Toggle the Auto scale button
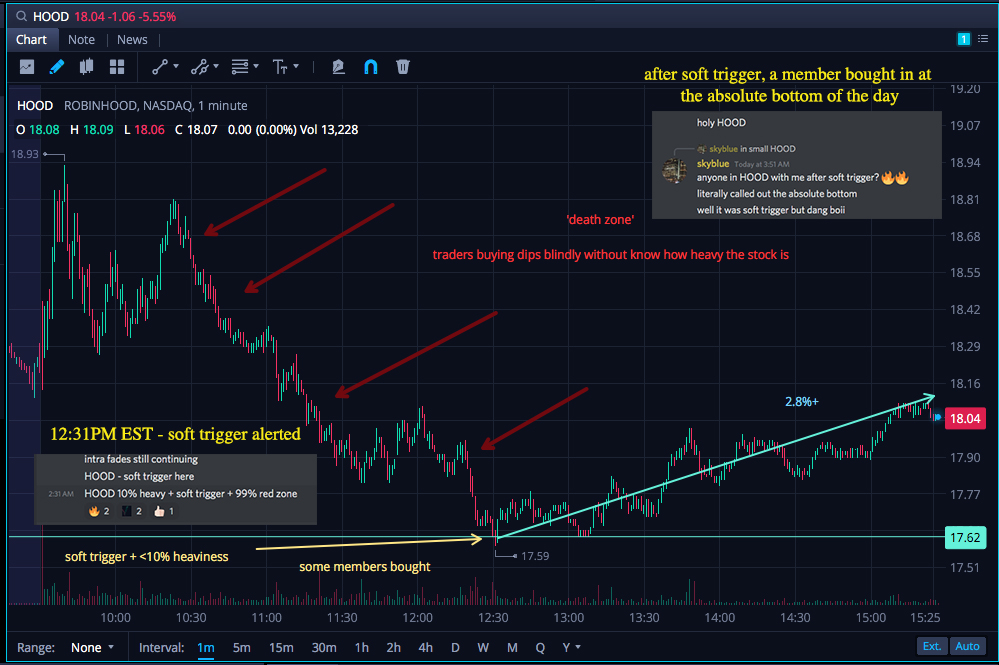The width and height of the screenshot is (999, 665). (967, 646)
